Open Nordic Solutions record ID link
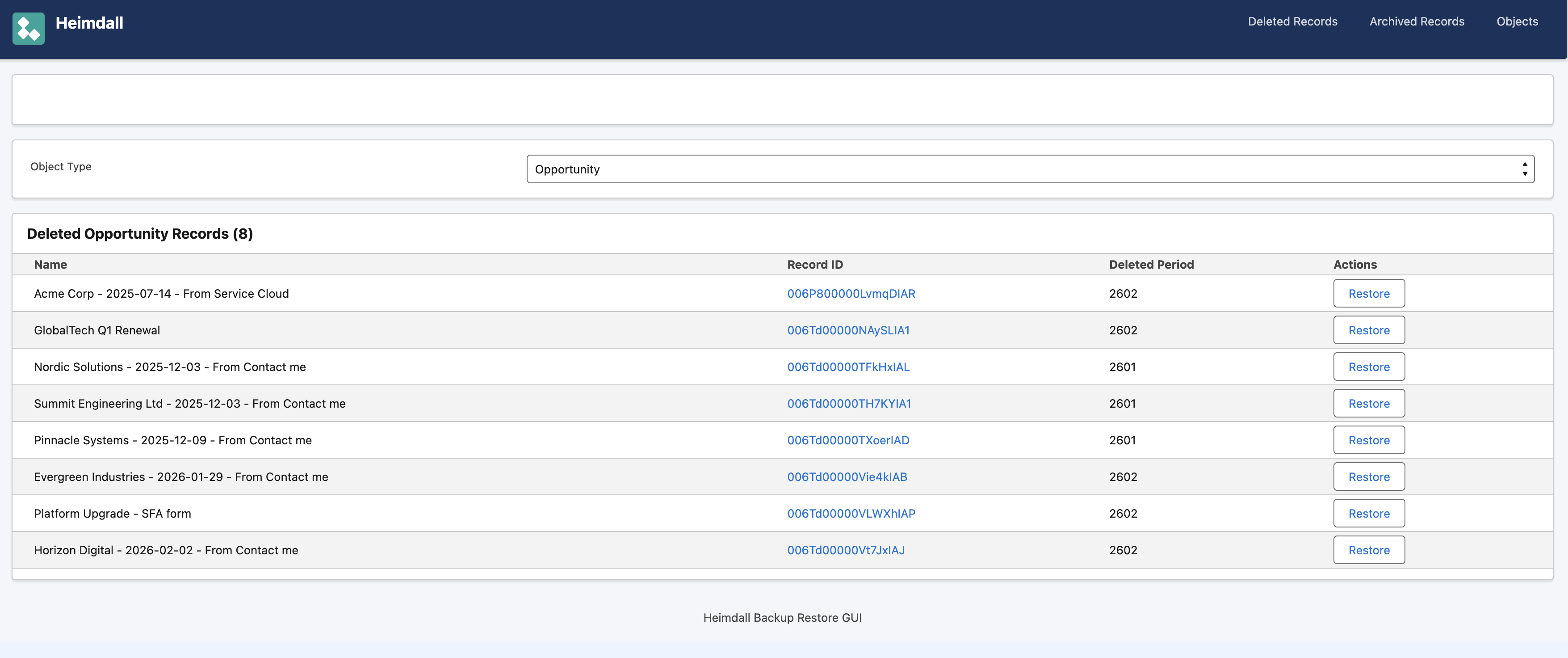 [x=848, y=367]
